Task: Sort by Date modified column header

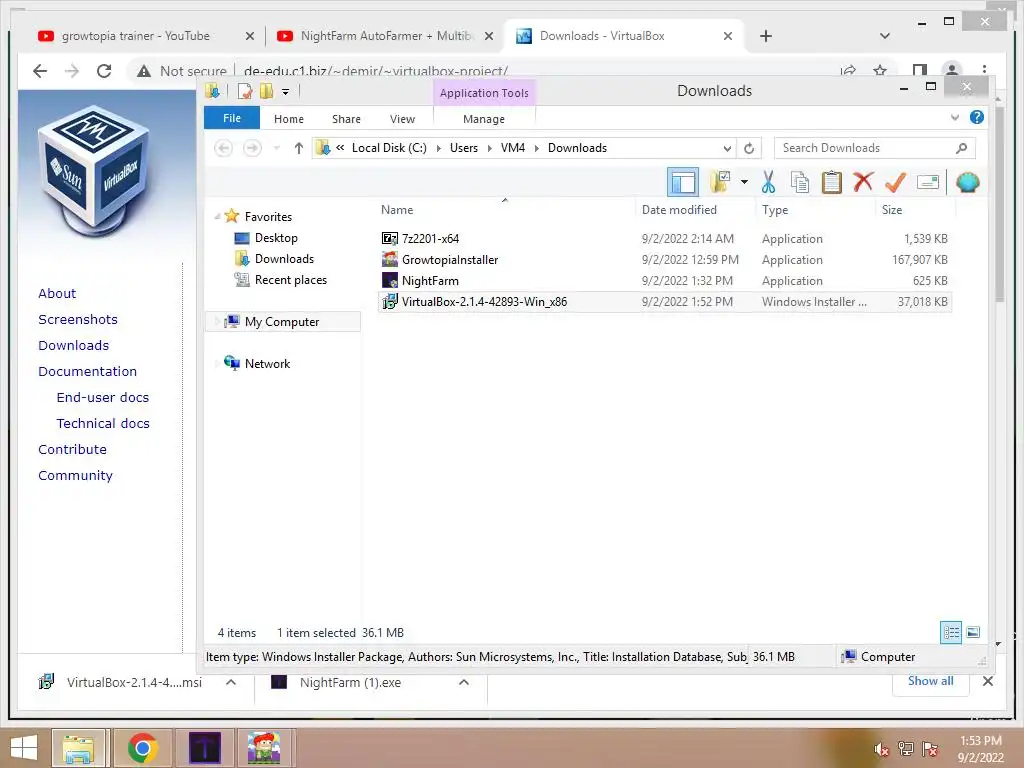Action: point(679,210)
